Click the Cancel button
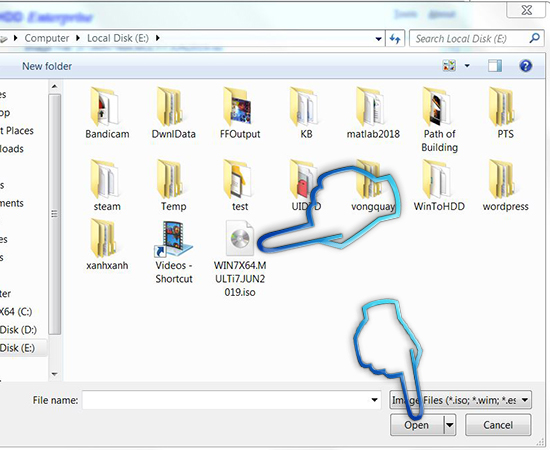Screen dimensions: 550x450 click(x=498, y=425)
